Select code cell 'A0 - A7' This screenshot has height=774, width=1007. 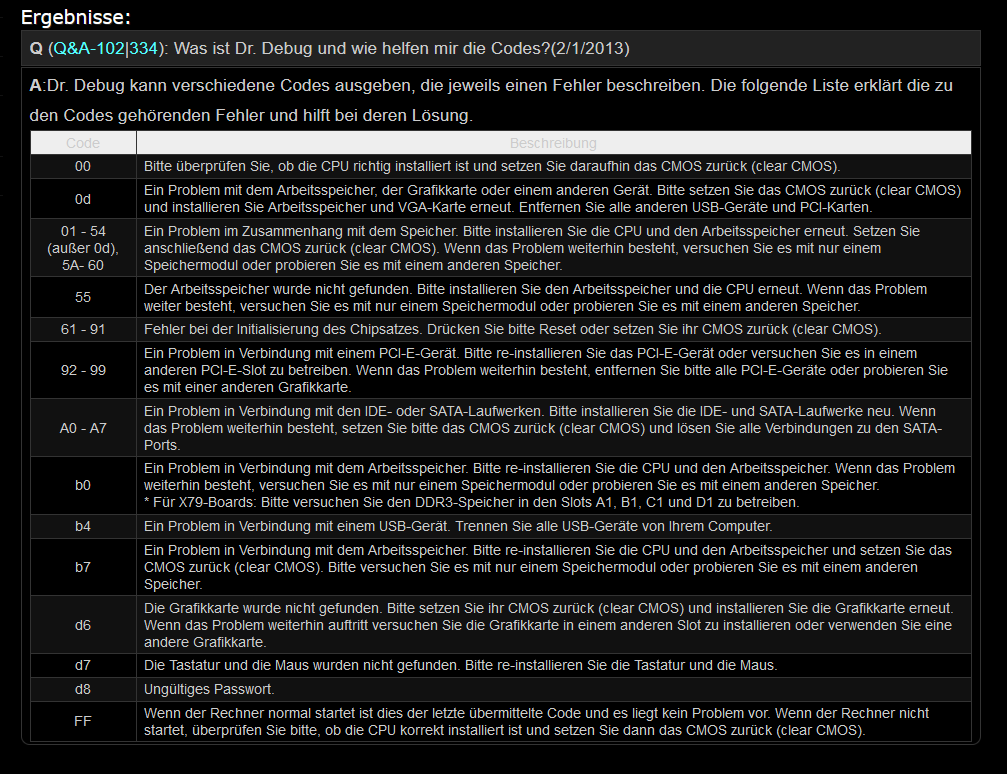point(83,428)
